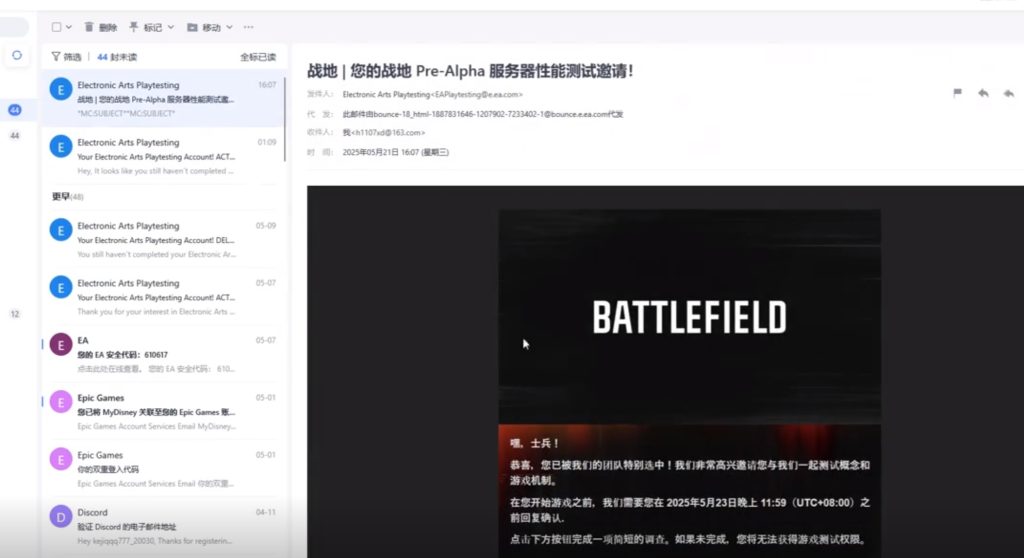Open the 01:09 Electronic Arts Playtesting email

click(163, 156)
